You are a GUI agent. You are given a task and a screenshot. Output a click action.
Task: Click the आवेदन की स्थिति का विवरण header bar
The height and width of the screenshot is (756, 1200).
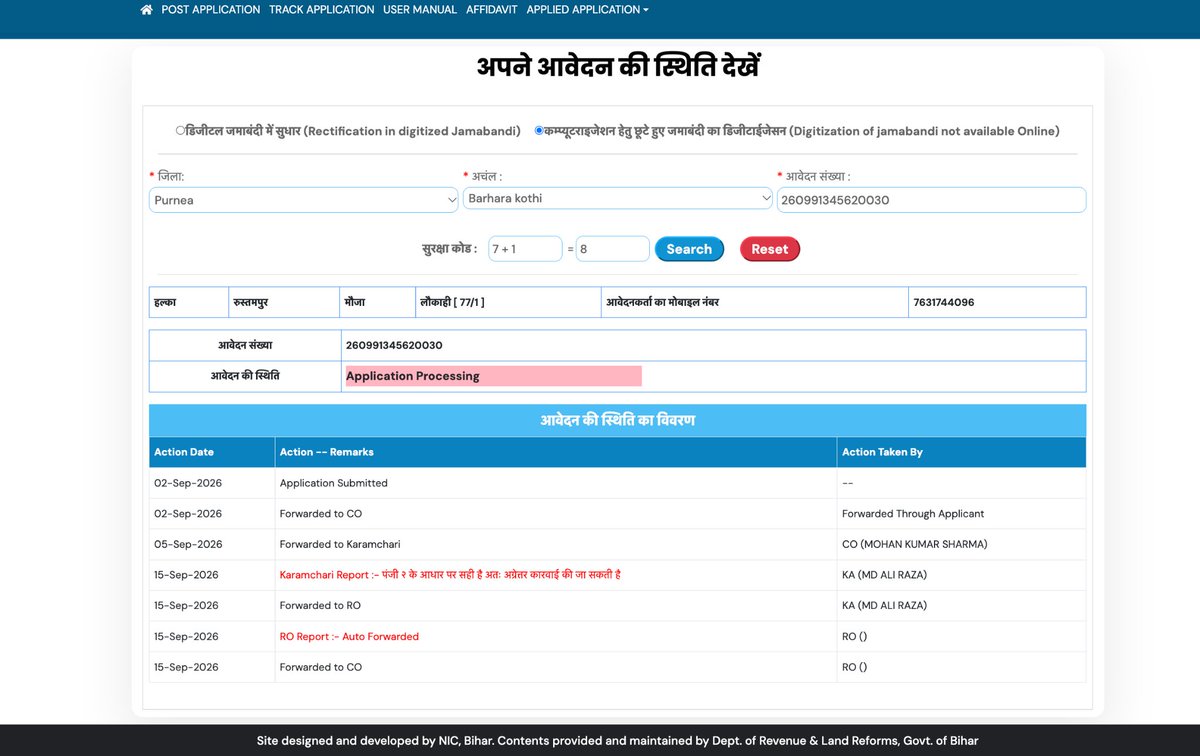617,420
